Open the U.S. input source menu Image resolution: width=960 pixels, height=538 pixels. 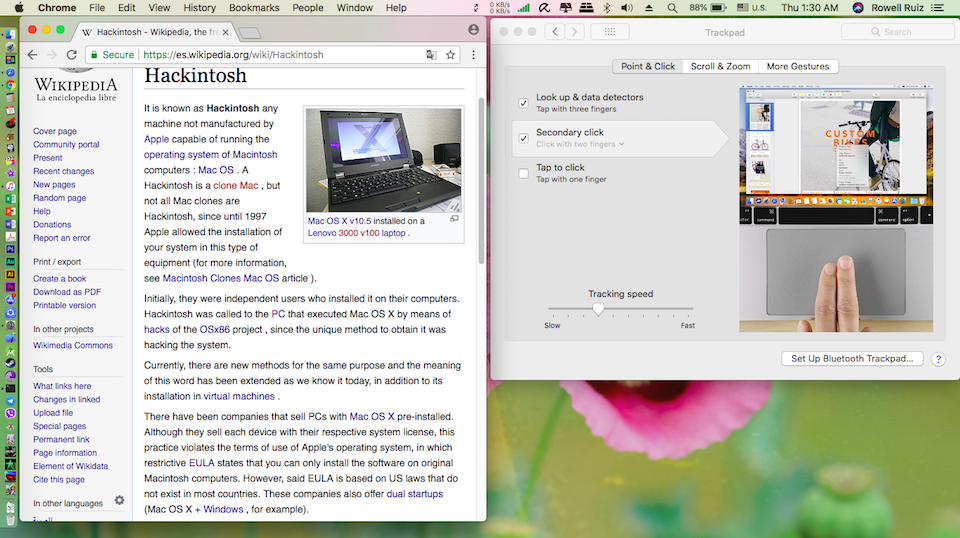752,8
